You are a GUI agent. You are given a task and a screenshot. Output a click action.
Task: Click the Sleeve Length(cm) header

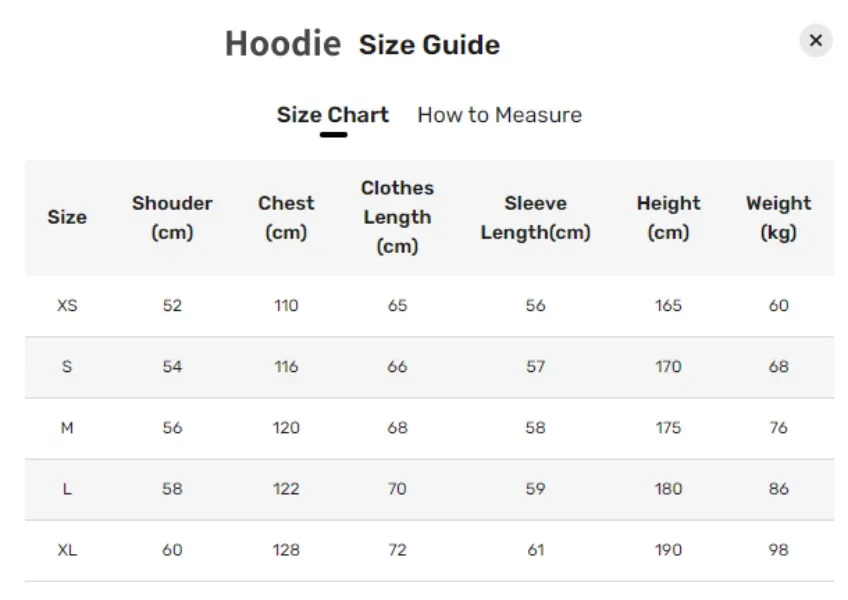535,217
